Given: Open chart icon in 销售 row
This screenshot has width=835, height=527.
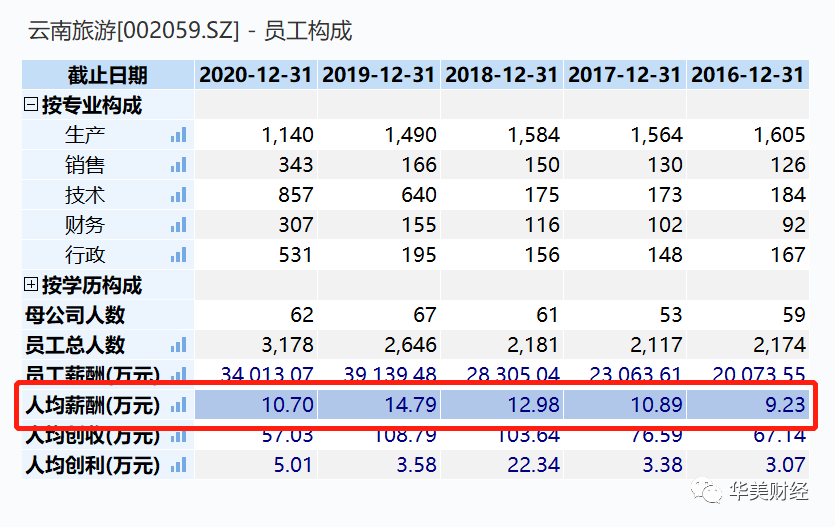Looking at the screenshot, I should coord(178,165).
